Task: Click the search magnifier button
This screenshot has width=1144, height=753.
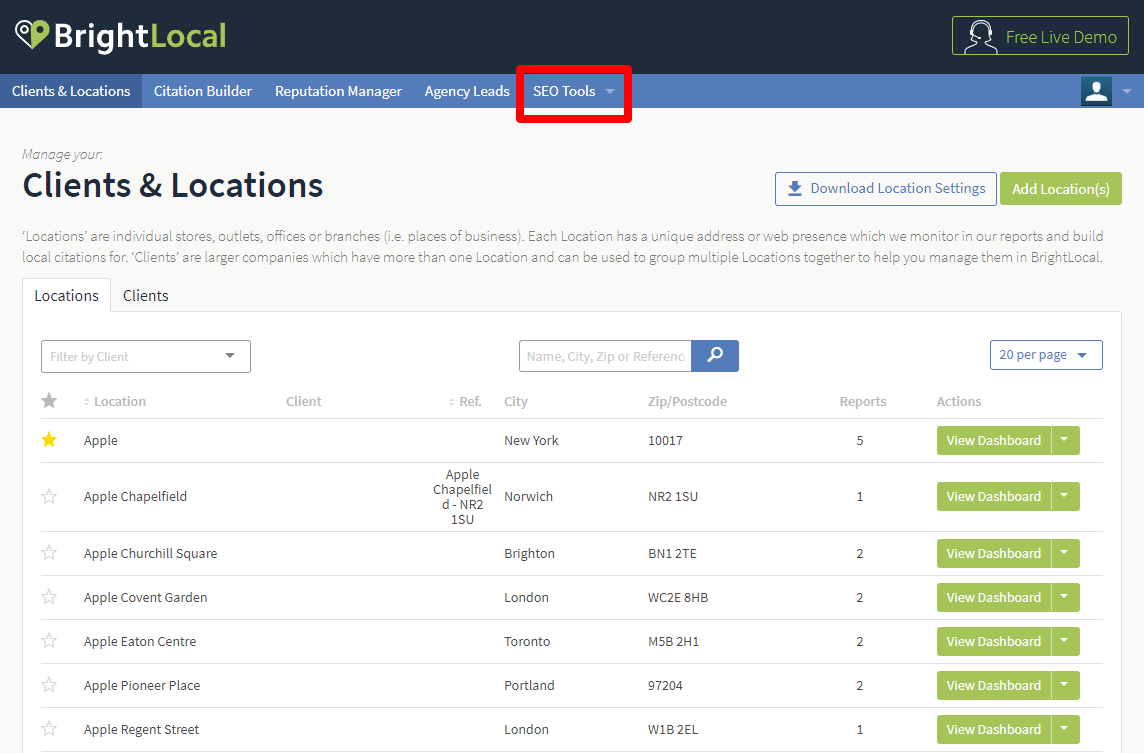Action: point(715,355)
